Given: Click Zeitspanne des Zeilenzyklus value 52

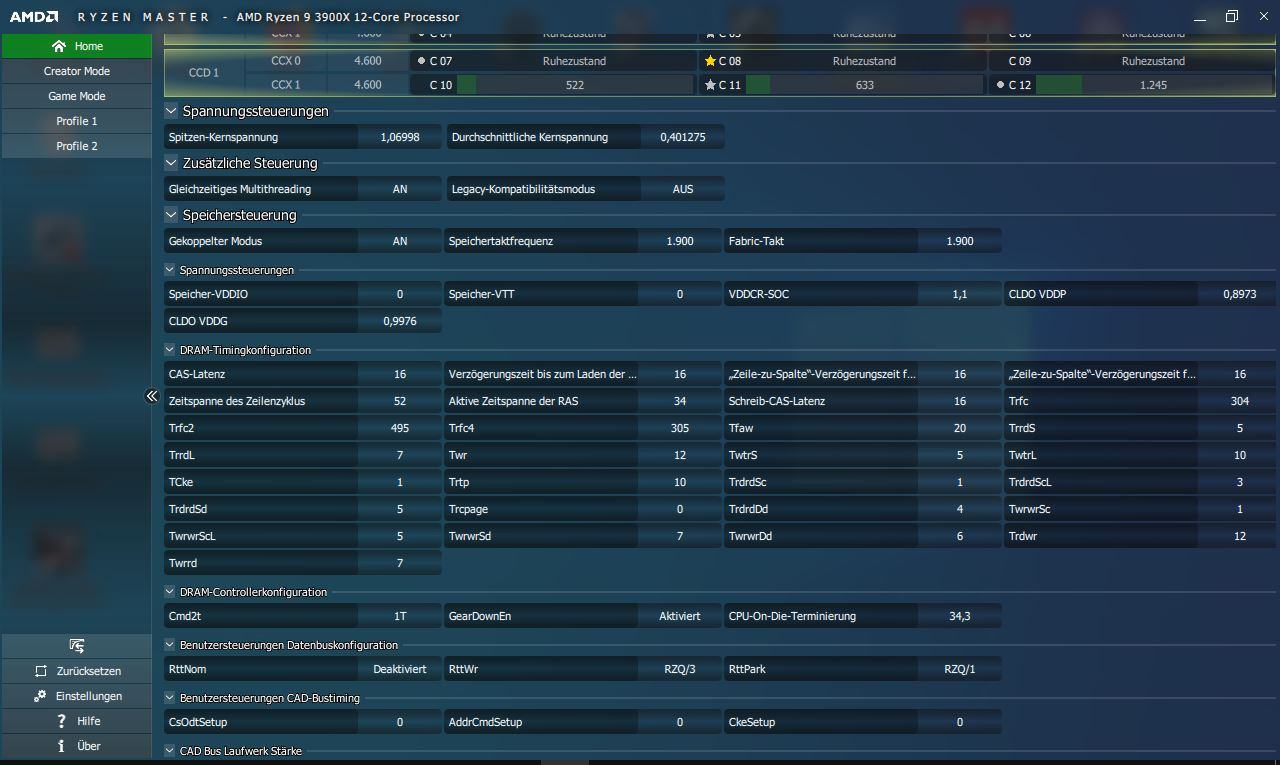Looking at the screenshot, I should (400, 401).
